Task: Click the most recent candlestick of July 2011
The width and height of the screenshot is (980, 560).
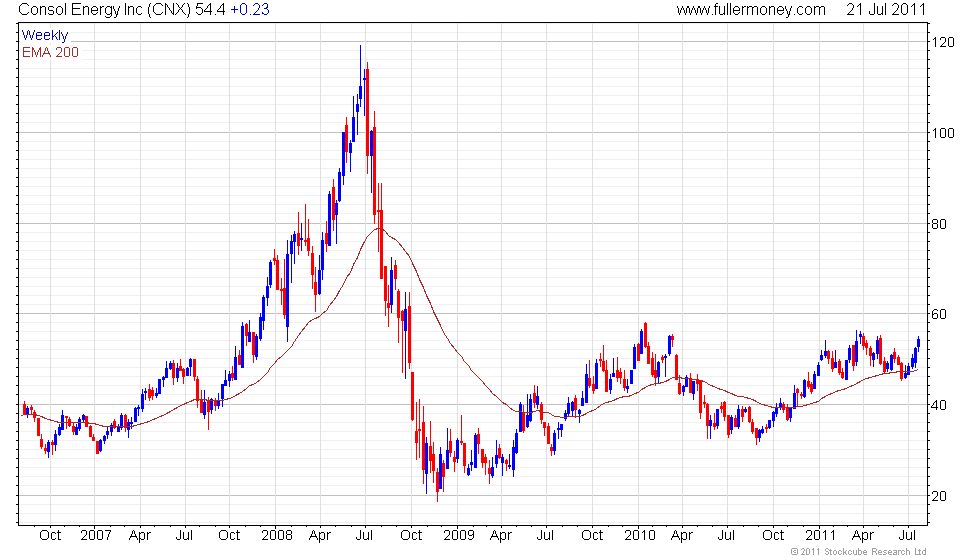Action: click(918, 342)
